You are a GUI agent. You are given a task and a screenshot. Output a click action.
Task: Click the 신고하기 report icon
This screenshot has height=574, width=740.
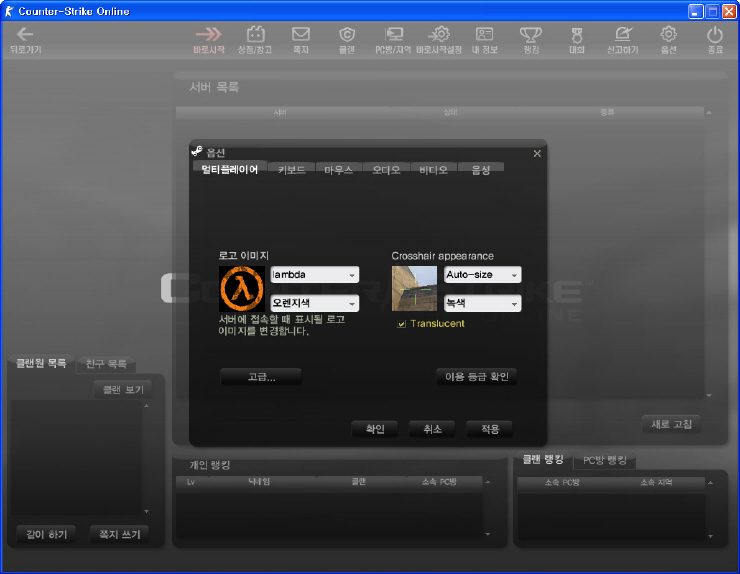click(623, 34)
